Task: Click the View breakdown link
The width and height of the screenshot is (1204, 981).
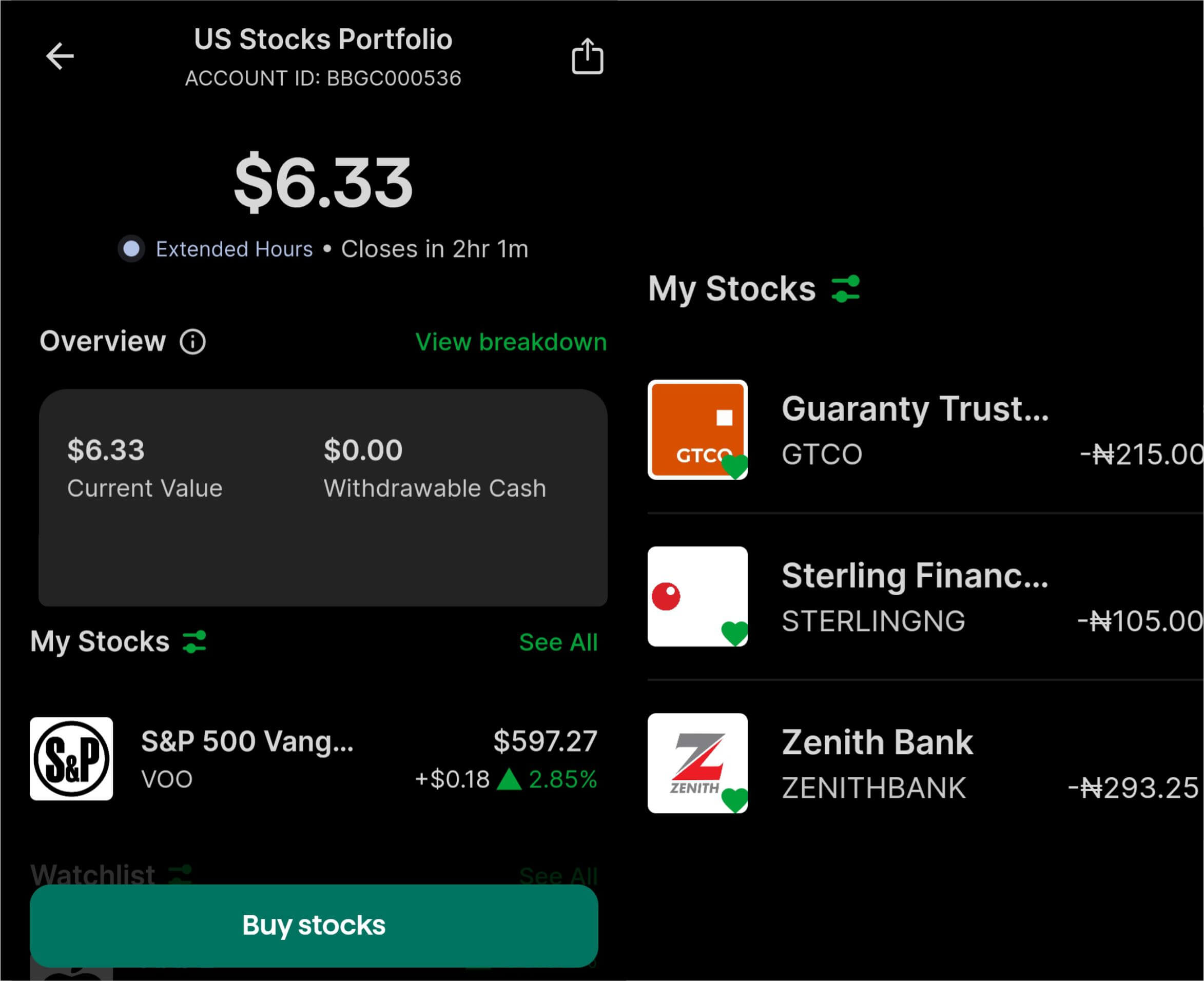Action: [511, 342]
